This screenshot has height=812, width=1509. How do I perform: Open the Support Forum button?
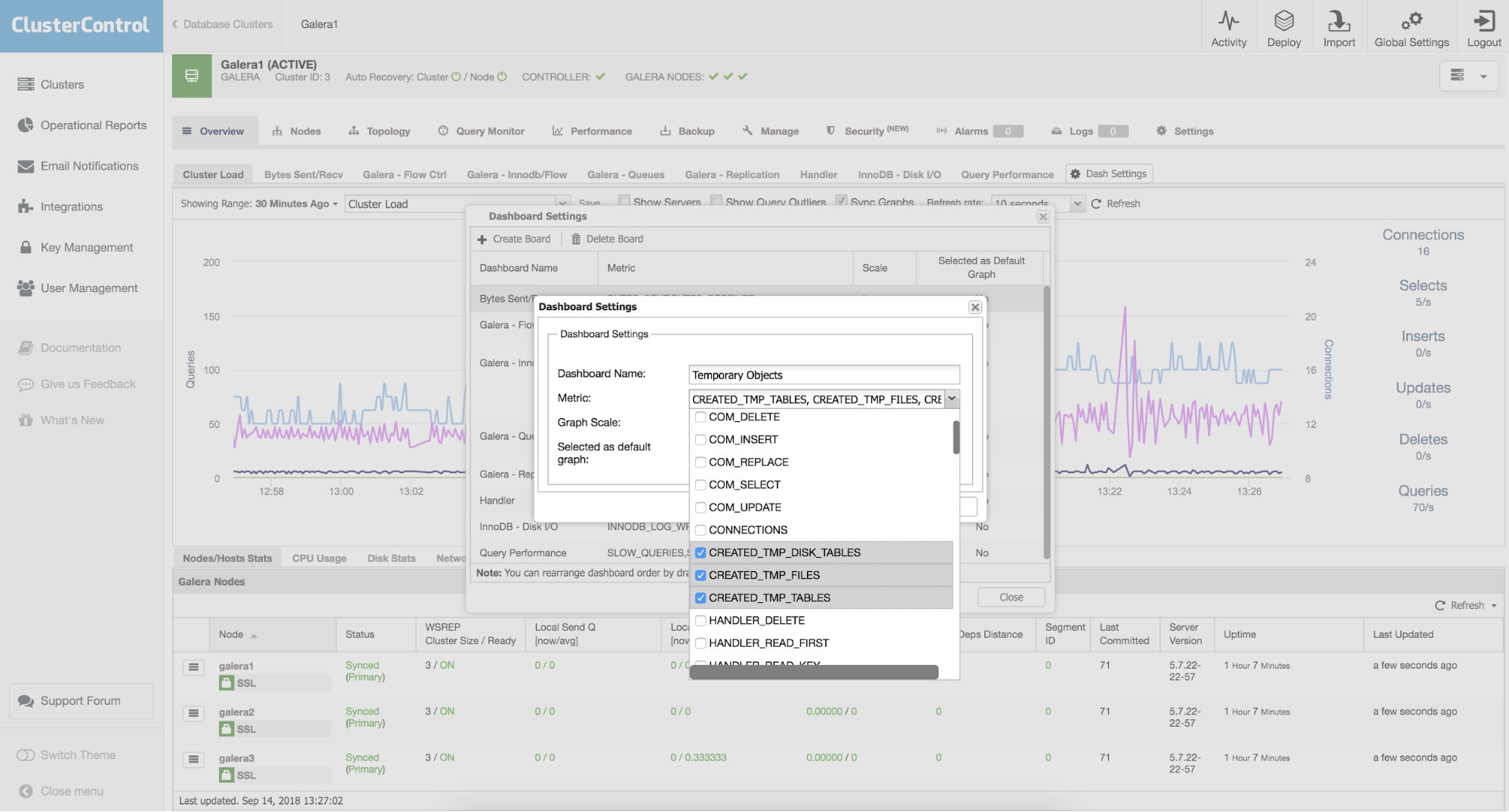tap(81, 701)
